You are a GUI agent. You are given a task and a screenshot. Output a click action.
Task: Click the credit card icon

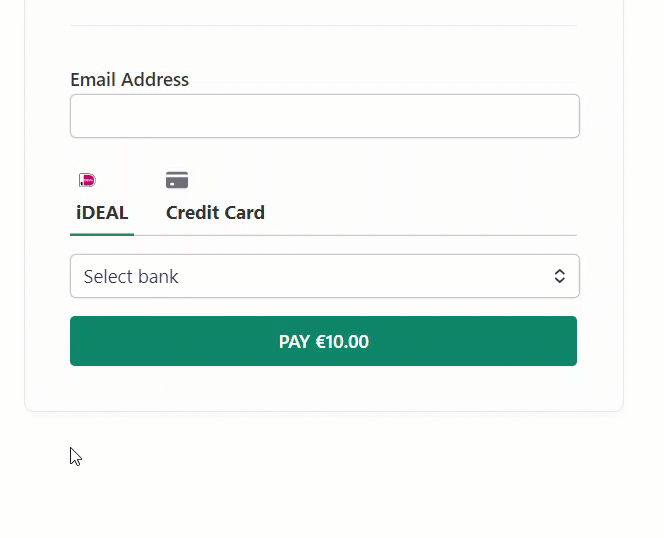pos(177,180)
